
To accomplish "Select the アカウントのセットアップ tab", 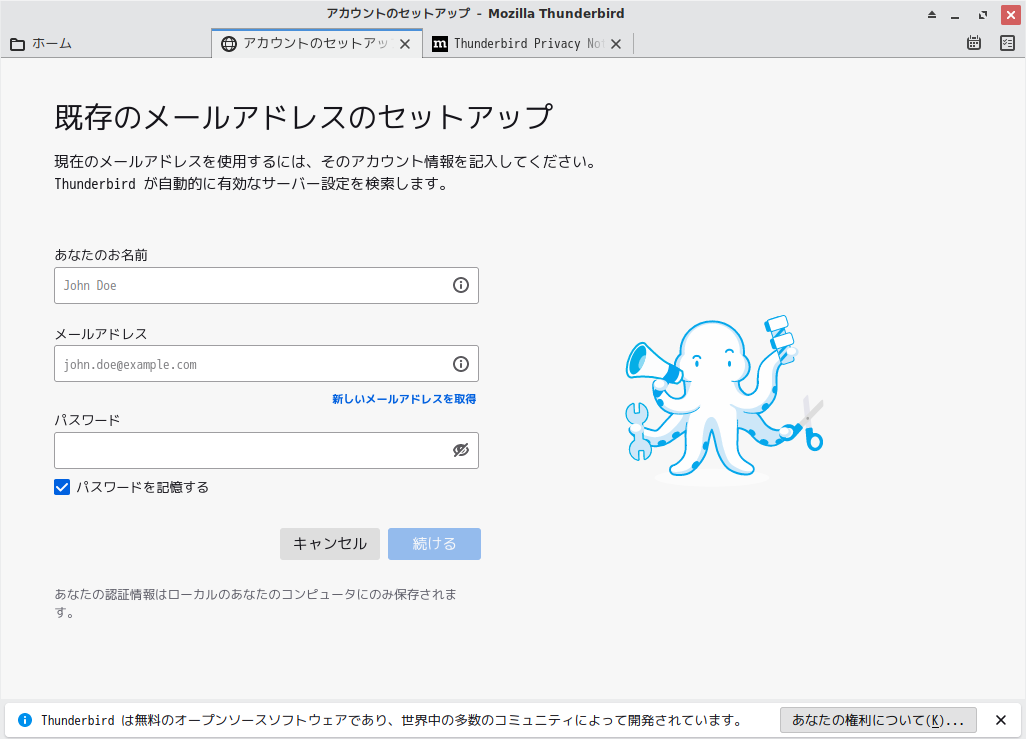I will 317,44.
